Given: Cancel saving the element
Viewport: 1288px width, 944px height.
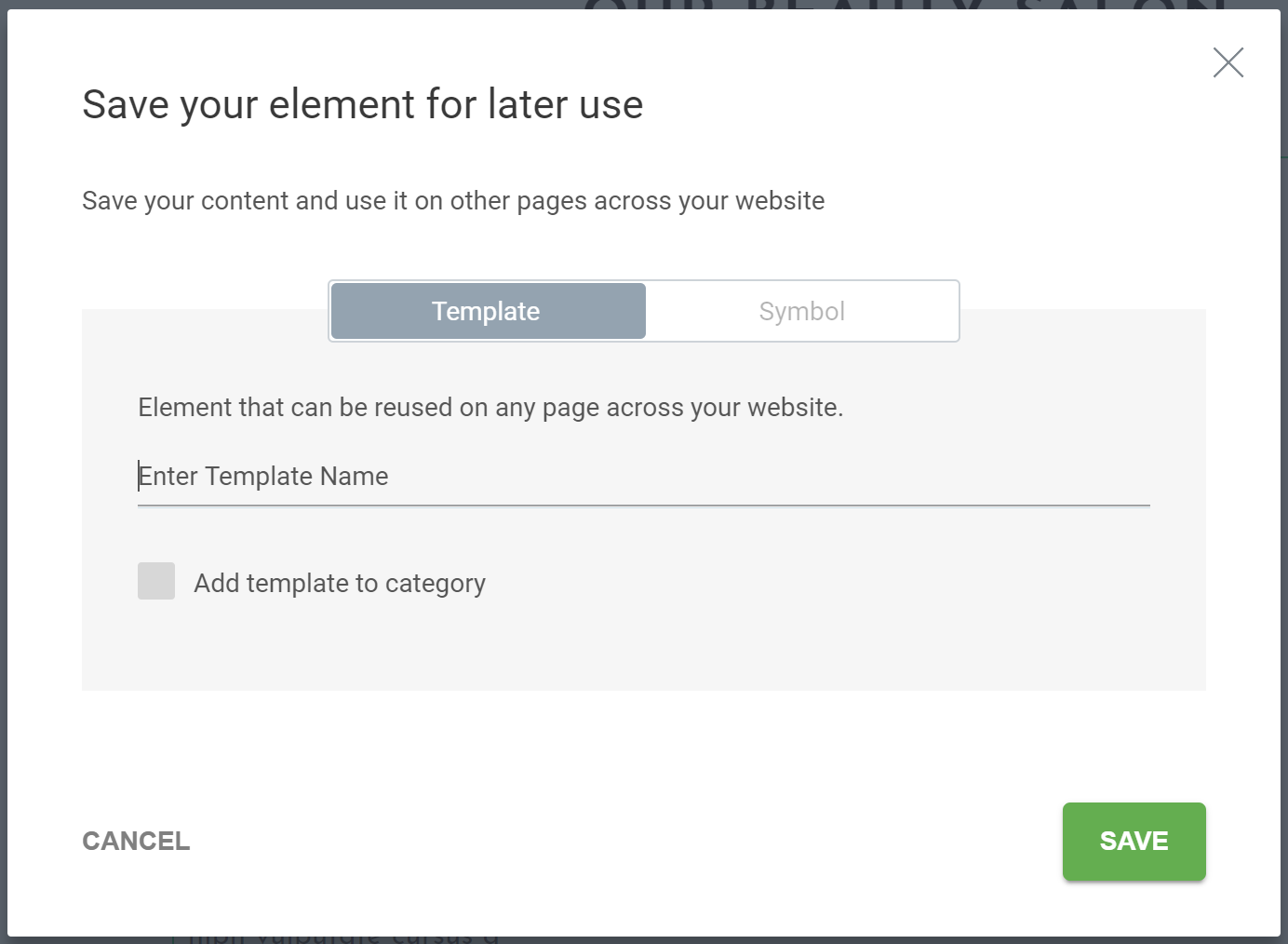Looking at the screenshot, I should tap(136, 841).
